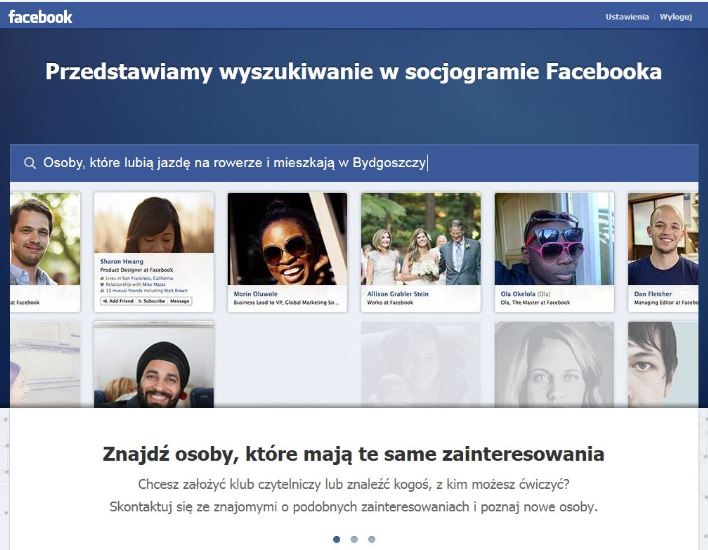Click the faded woman portrait thumbnail
The width and height of the screenshot is (708, 550).
554,364
